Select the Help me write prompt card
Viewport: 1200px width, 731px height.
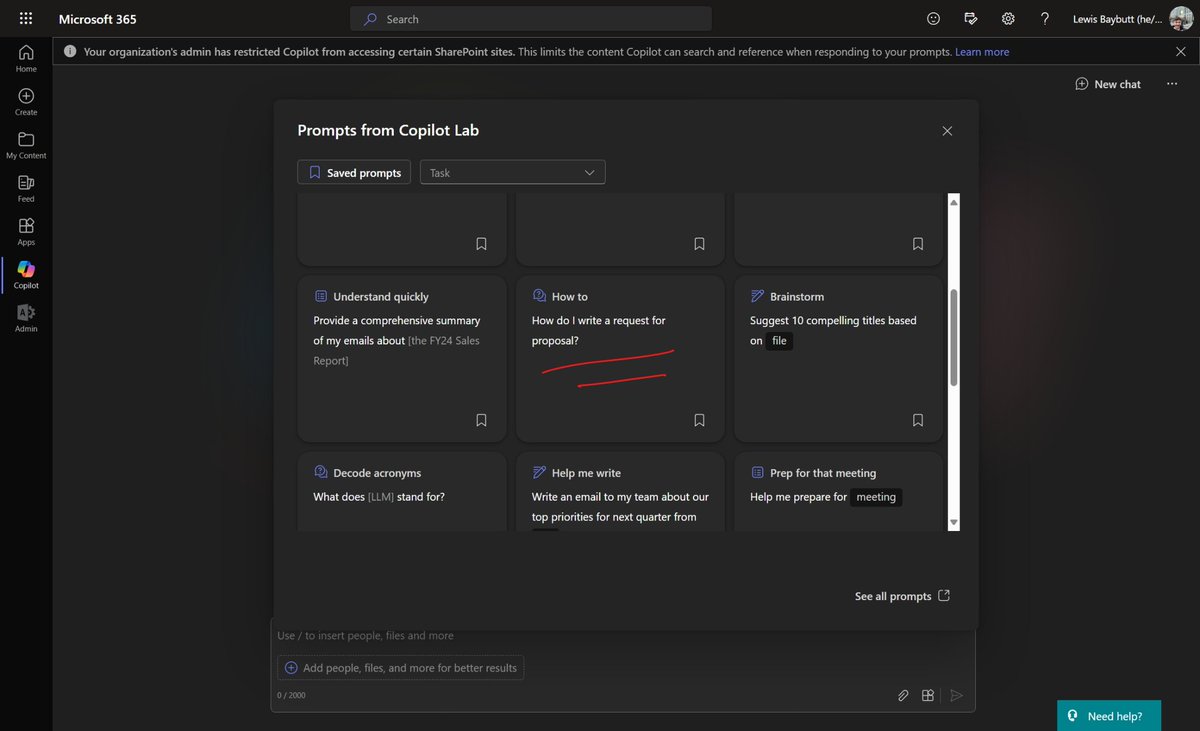[620, 492]
